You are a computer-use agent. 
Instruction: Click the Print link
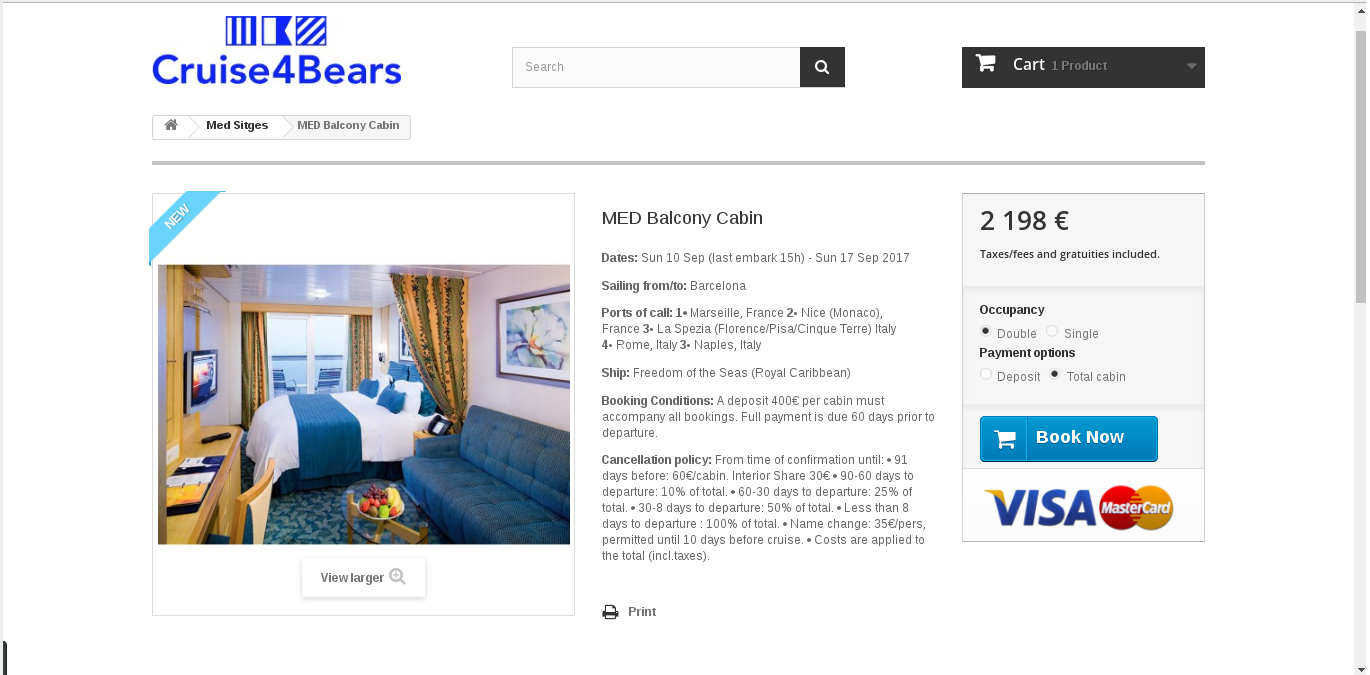642,612
